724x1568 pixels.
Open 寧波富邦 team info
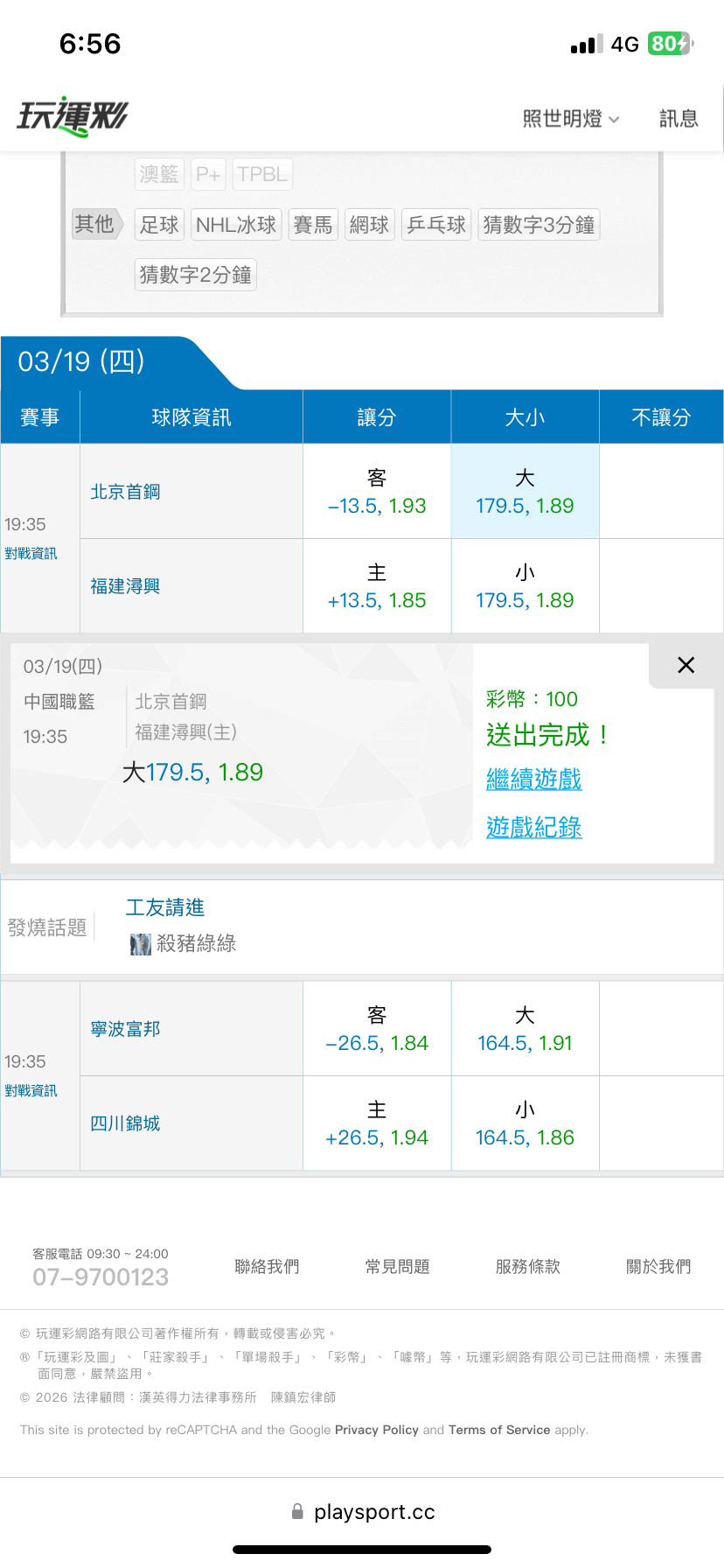click(x=126, y=1029)
